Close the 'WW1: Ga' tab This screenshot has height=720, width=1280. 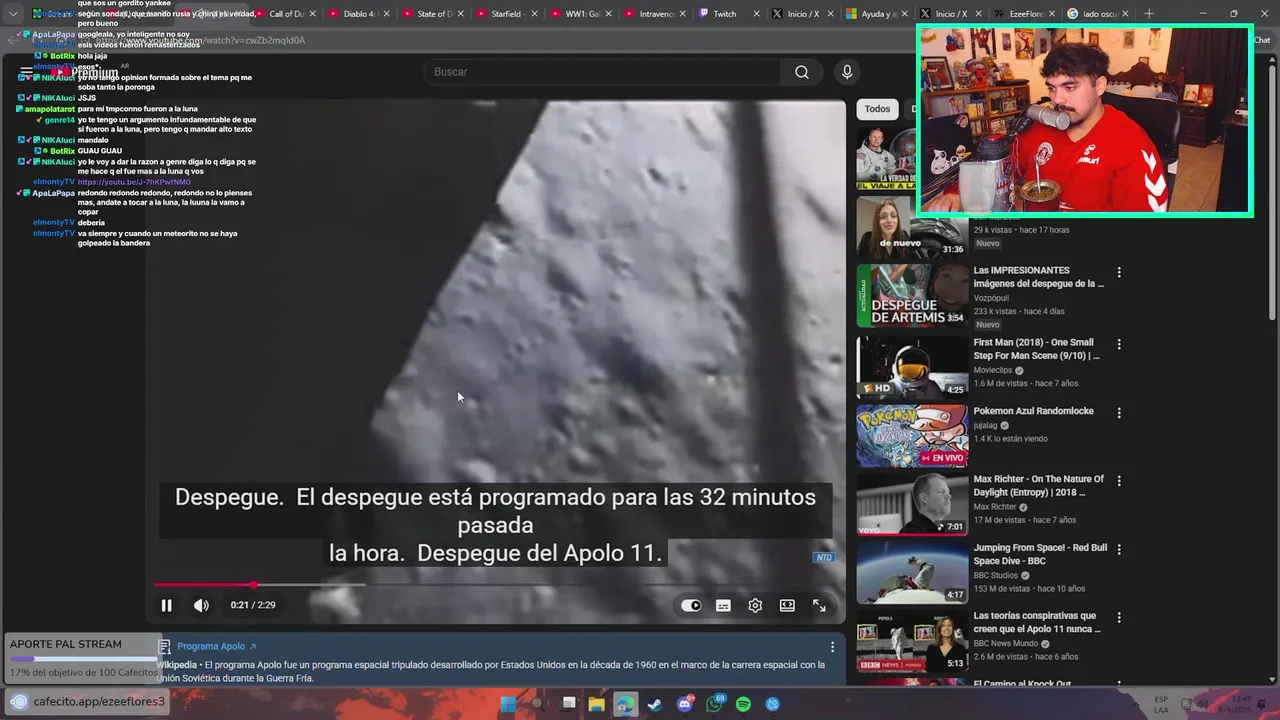[x=610, y=14]
